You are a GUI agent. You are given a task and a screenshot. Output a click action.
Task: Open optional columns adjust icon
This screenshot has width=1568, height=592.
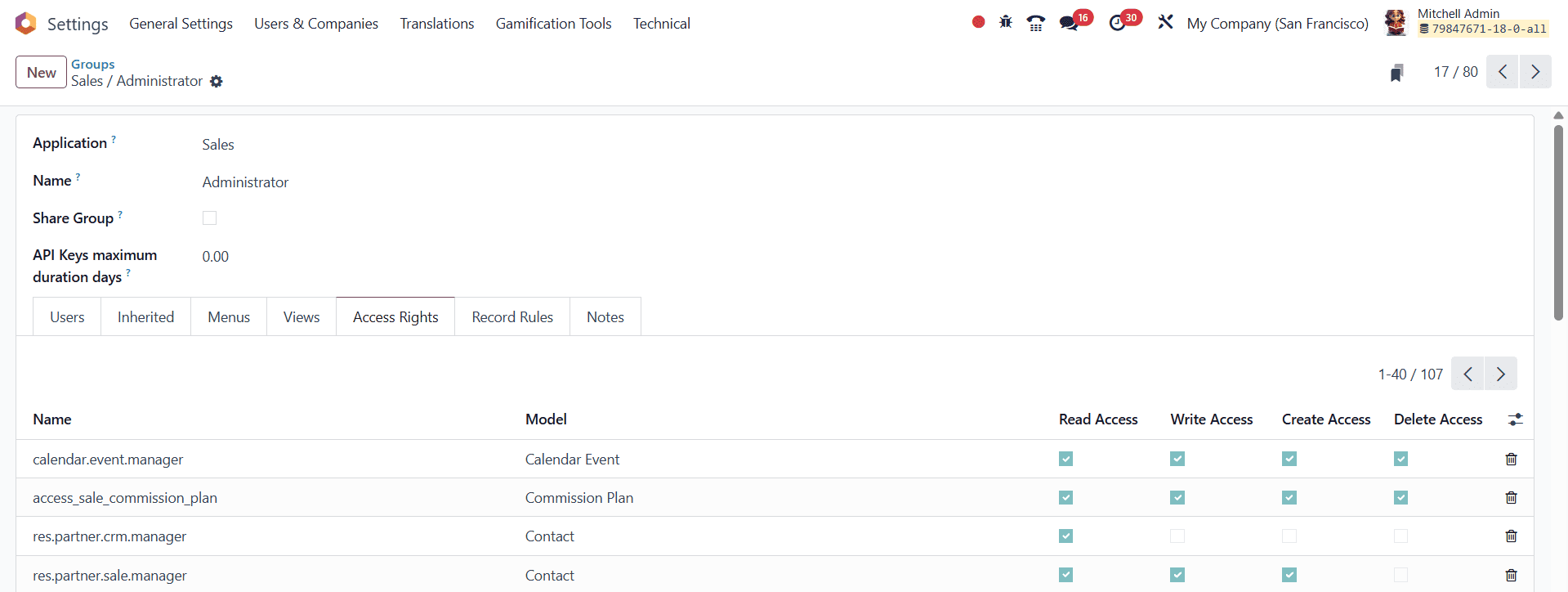tap(1515, 419)
